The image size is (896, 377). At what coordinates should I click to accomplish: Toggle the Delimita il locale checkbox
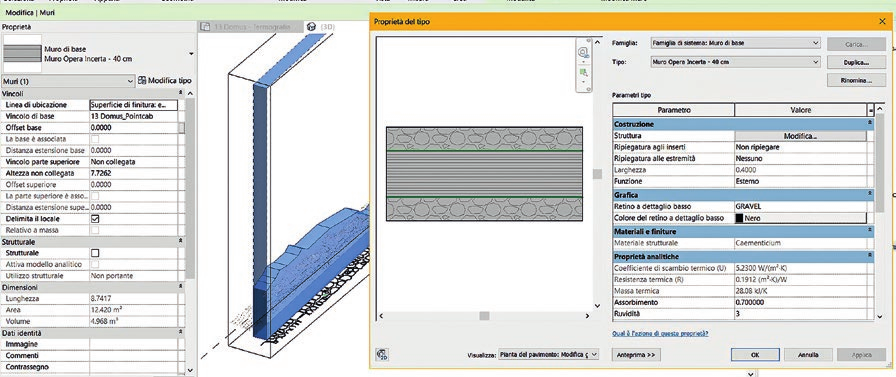[x=95, y=219]
